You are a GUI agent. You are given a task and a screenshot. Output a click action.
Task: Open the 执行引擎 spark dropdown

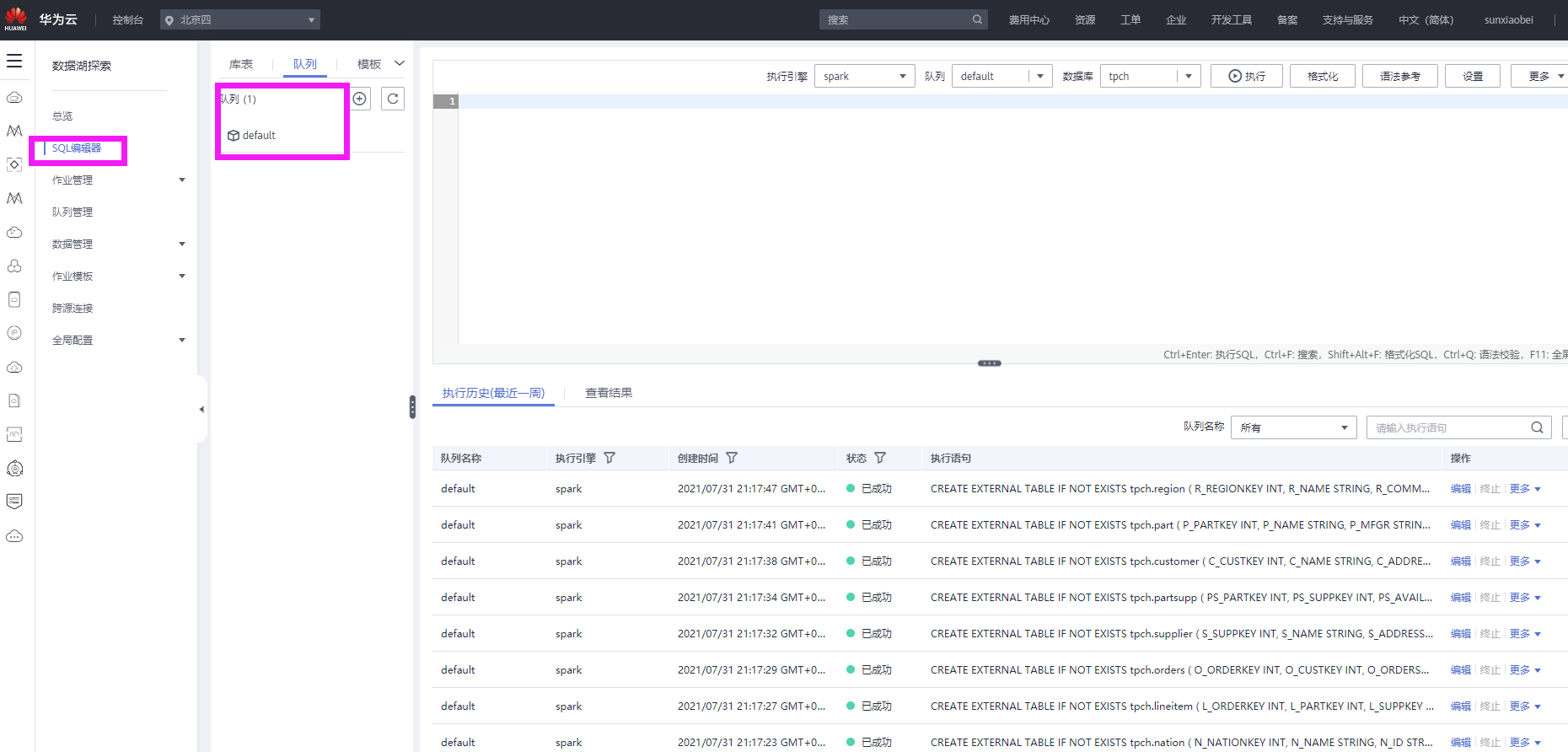tap(864, 76)
